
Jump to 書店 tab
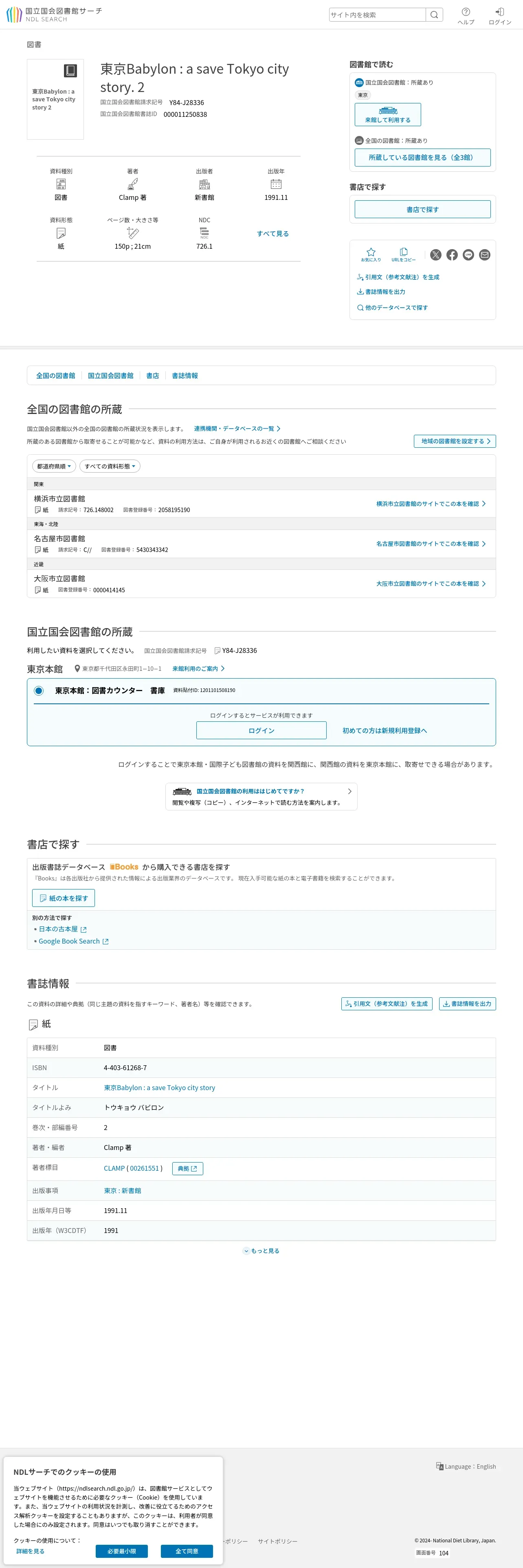click(x=153, y=376)
